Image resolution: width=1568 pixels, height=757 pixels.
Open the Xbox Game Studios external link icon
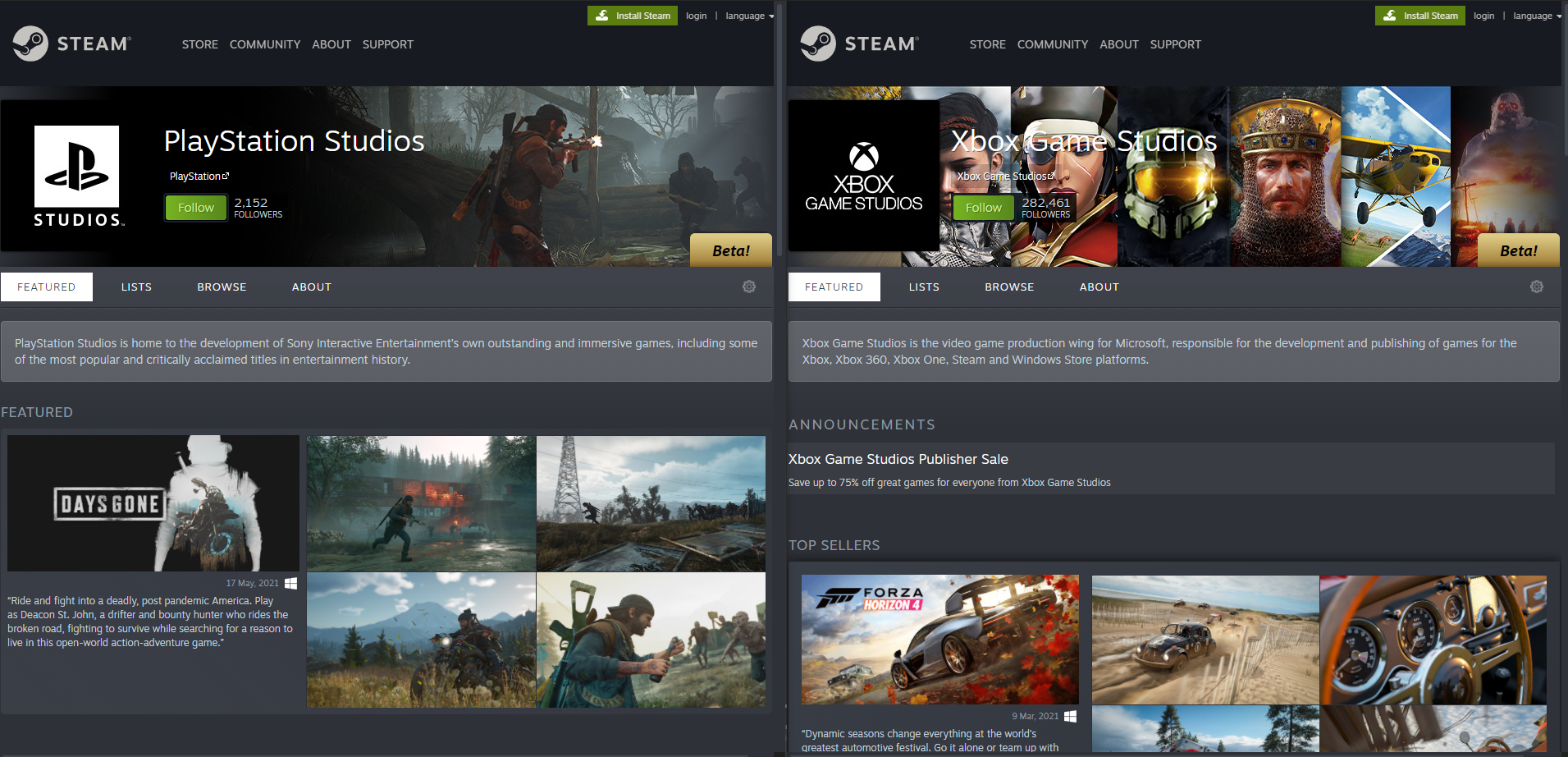(1051, 176)
